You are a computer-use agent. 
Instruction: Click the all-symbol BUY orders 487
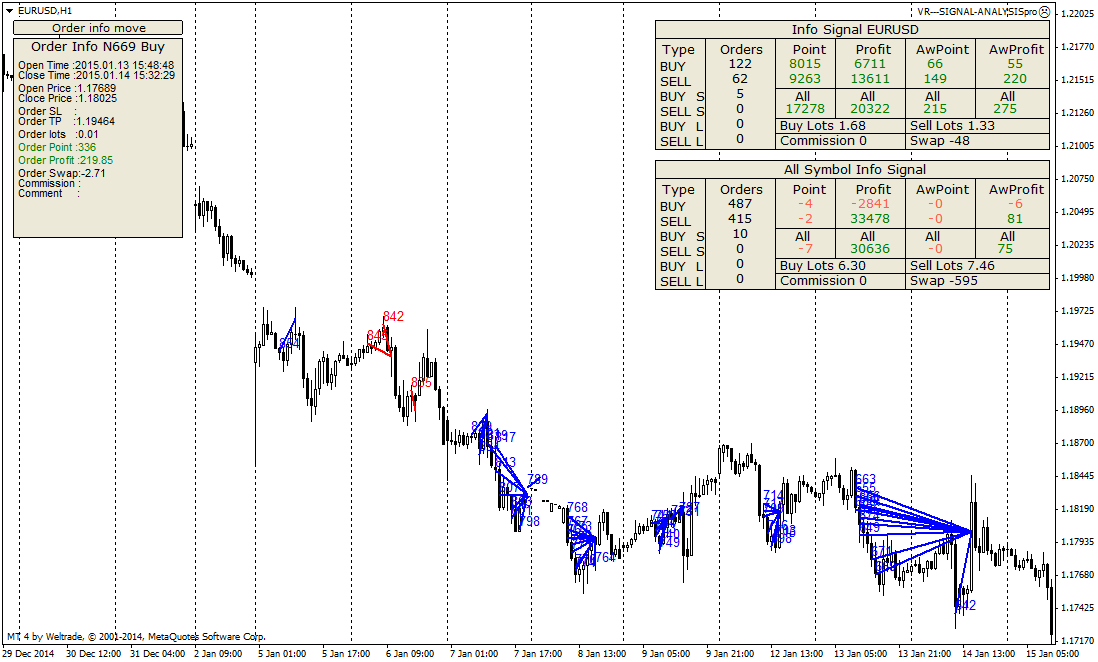coord(739,204)
